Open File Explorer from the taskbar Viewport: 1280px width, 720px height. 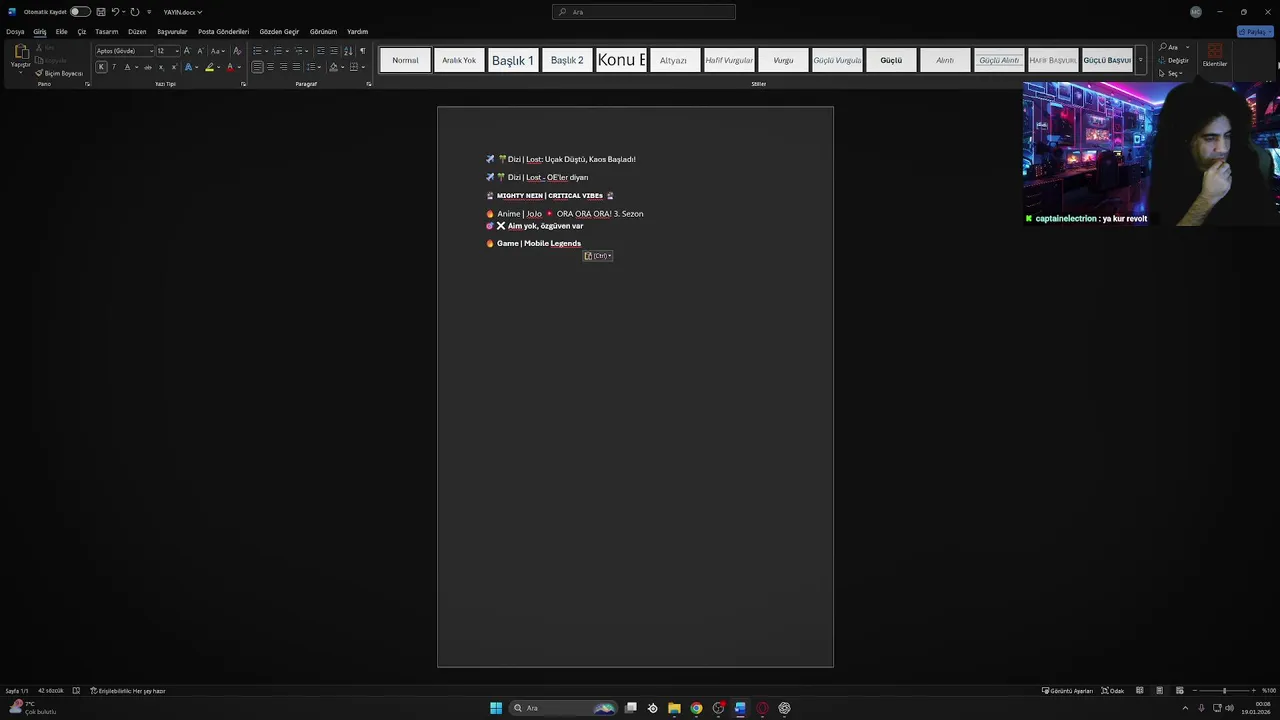(x=674, y=708)
